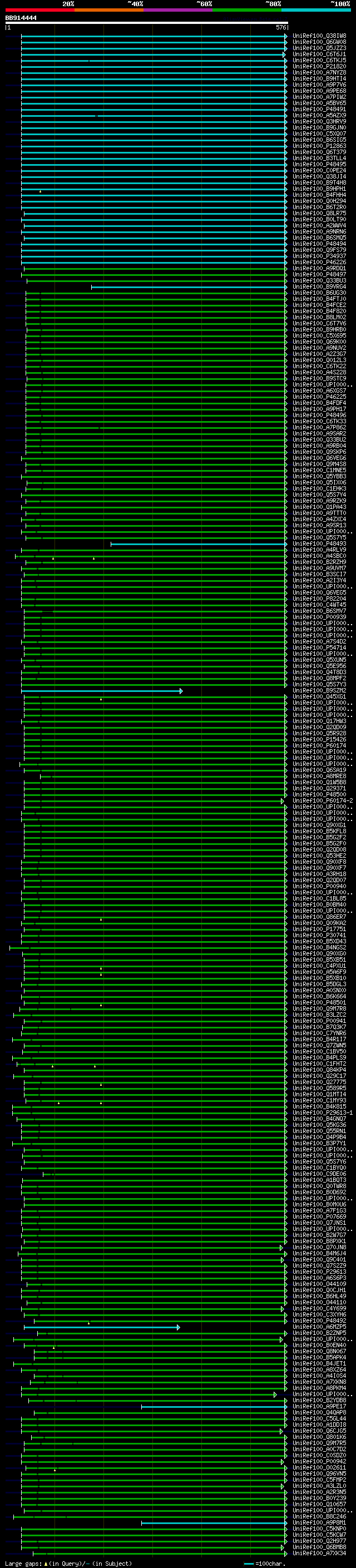
Task: Click the short cyan bar for UniRef100_B9SZM2
Action: pyautogui.click(x=102, y=691)
